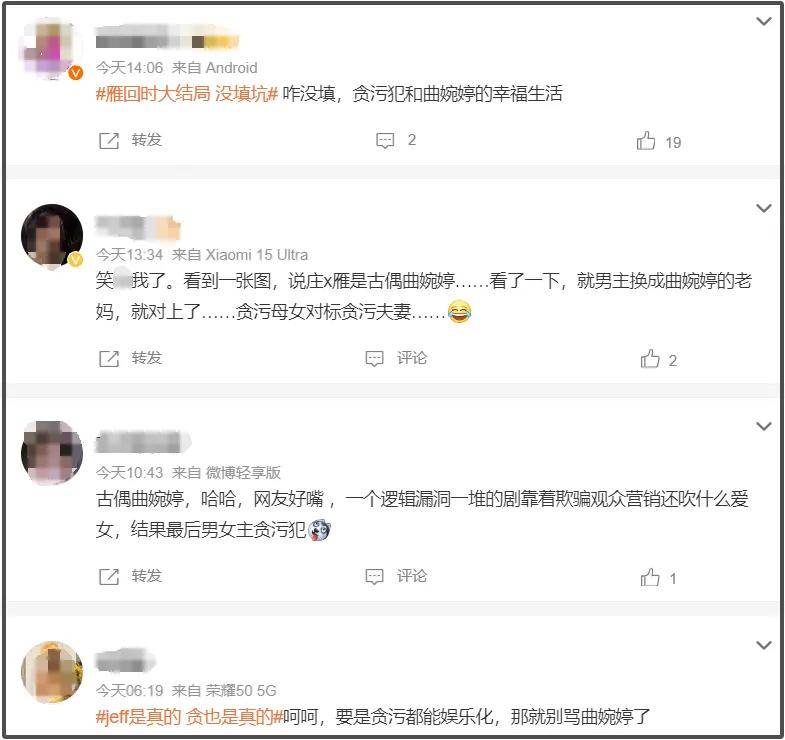Click the repost icon on the 10:43 post
This screenshot has width=785, height=740.
[109, 577]
